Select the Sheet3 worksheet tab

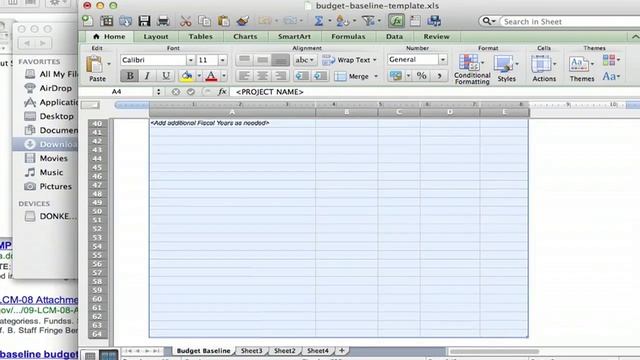251,351
